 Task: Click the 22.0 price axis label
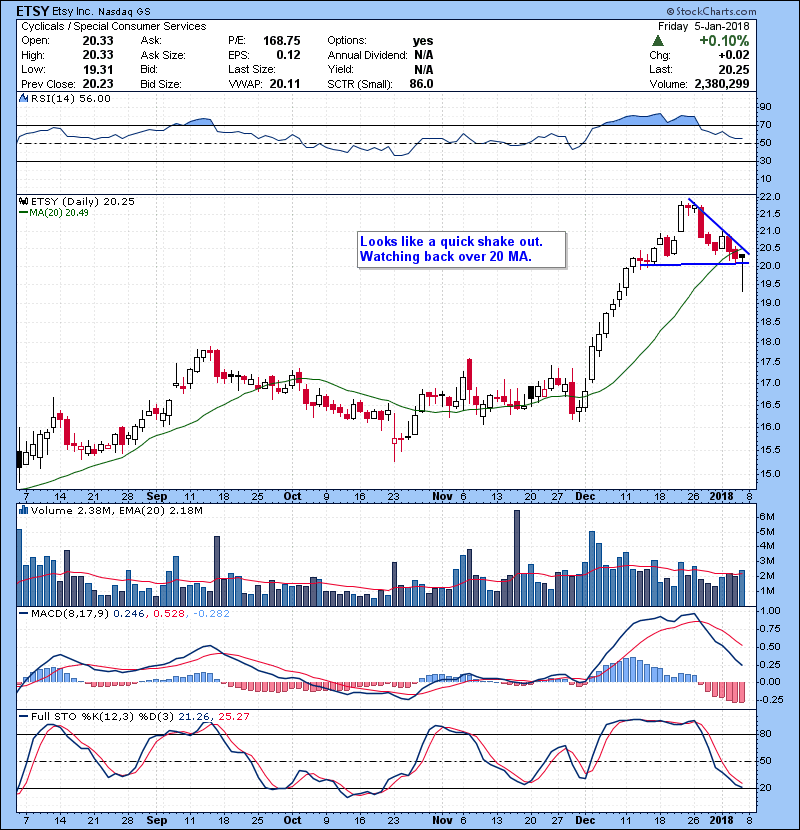770,197
